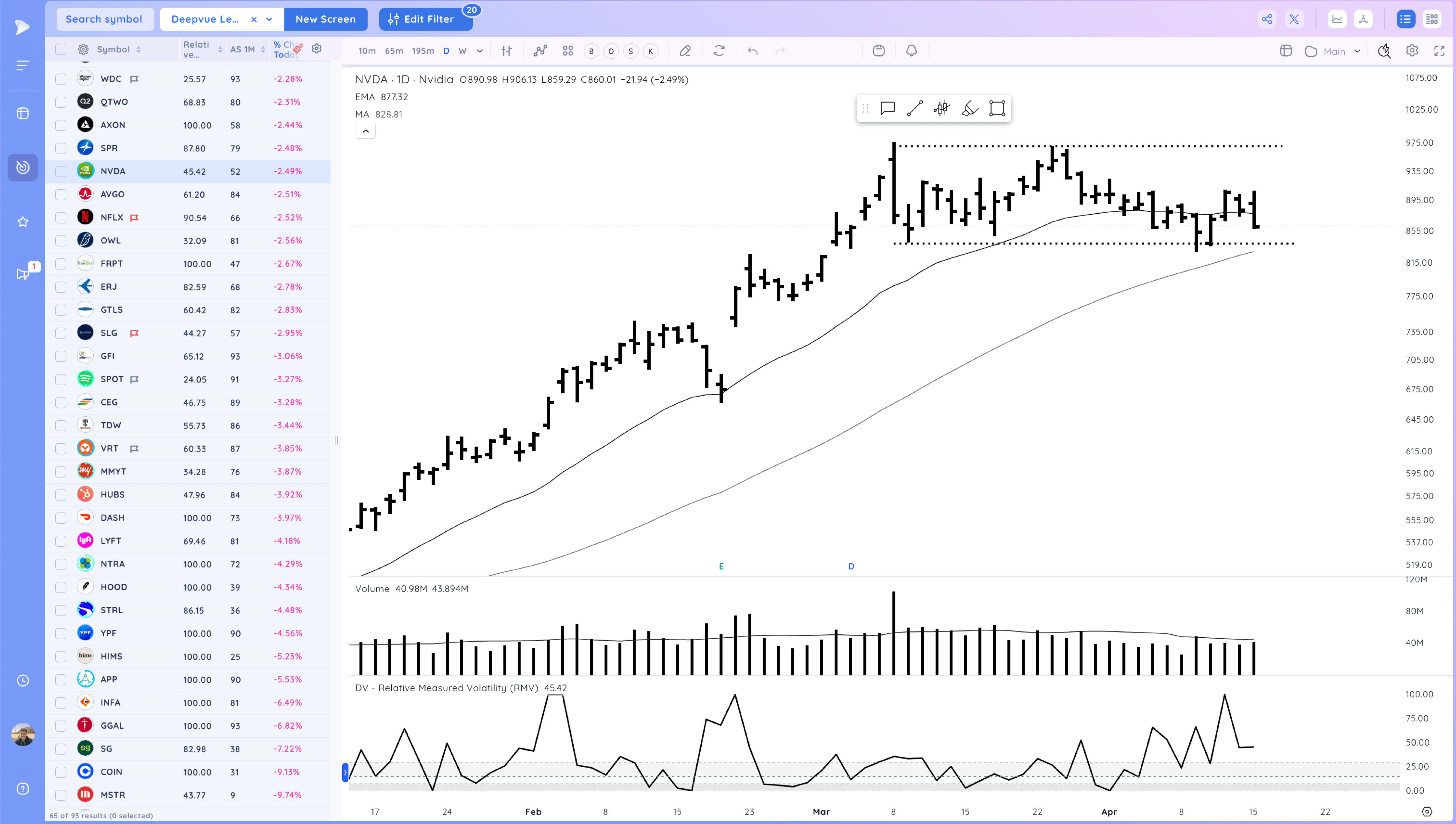Open watchlist favorites star in sidebar

point(23,222)
